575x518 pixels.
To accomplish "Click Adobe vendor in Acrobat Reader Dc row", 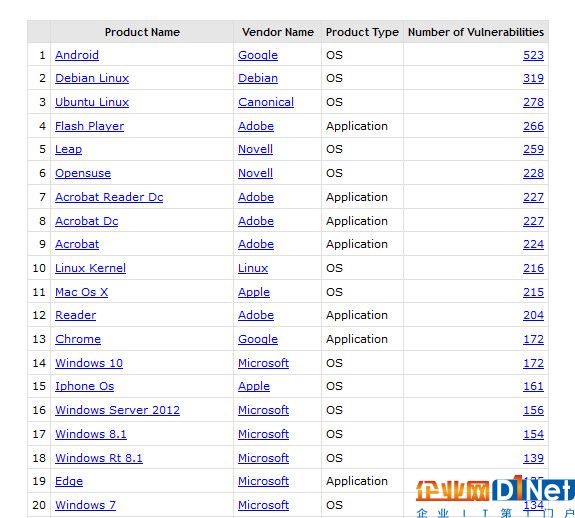I will 256,197.
